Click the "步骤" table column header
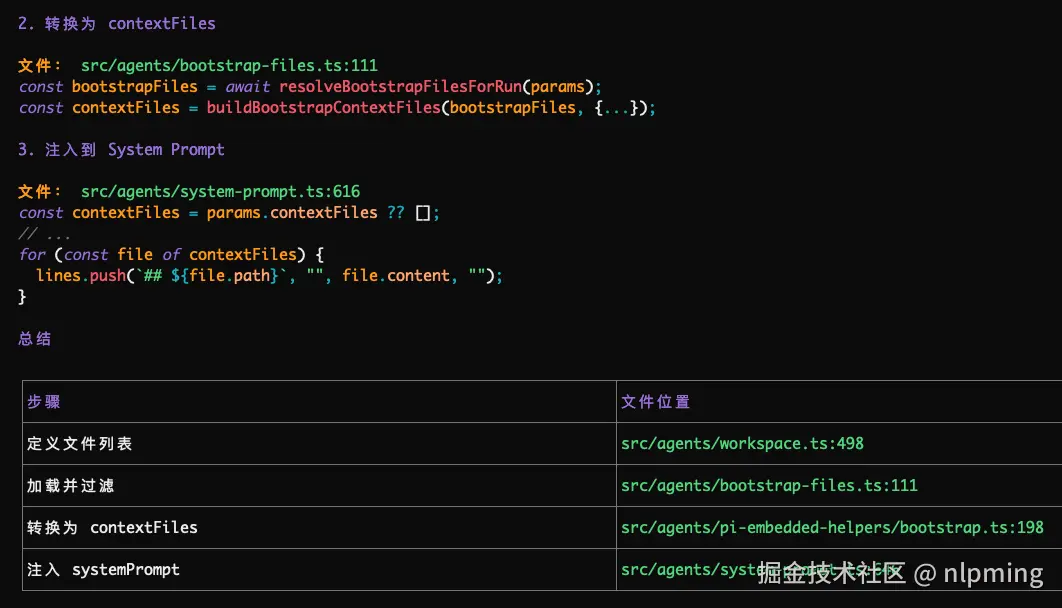This screenshot has width=1062, height=608. [x=44, y=401]
